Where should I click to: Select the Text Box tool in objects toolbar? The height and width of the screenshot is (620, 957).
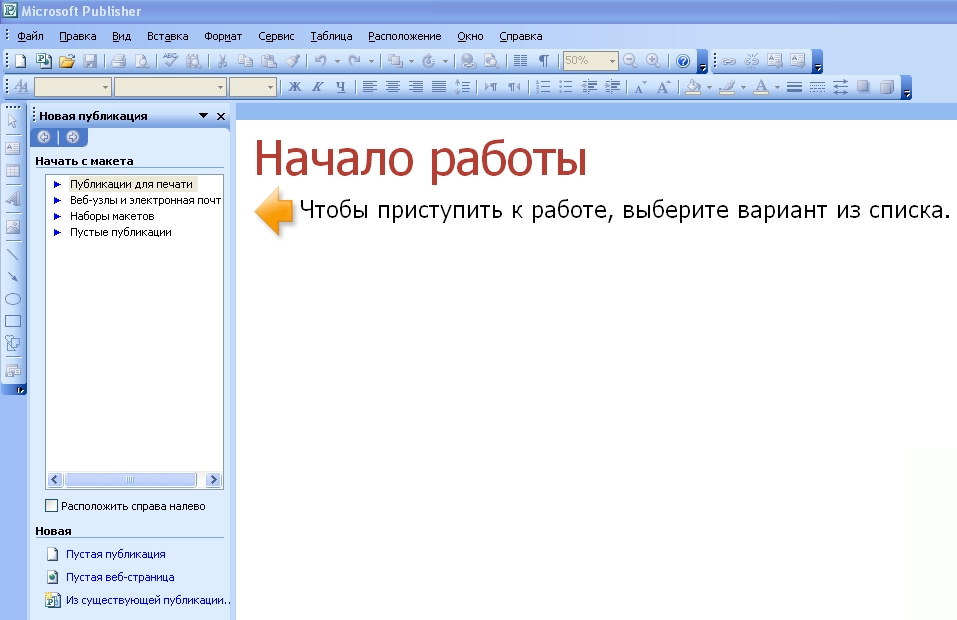(12, 148)
